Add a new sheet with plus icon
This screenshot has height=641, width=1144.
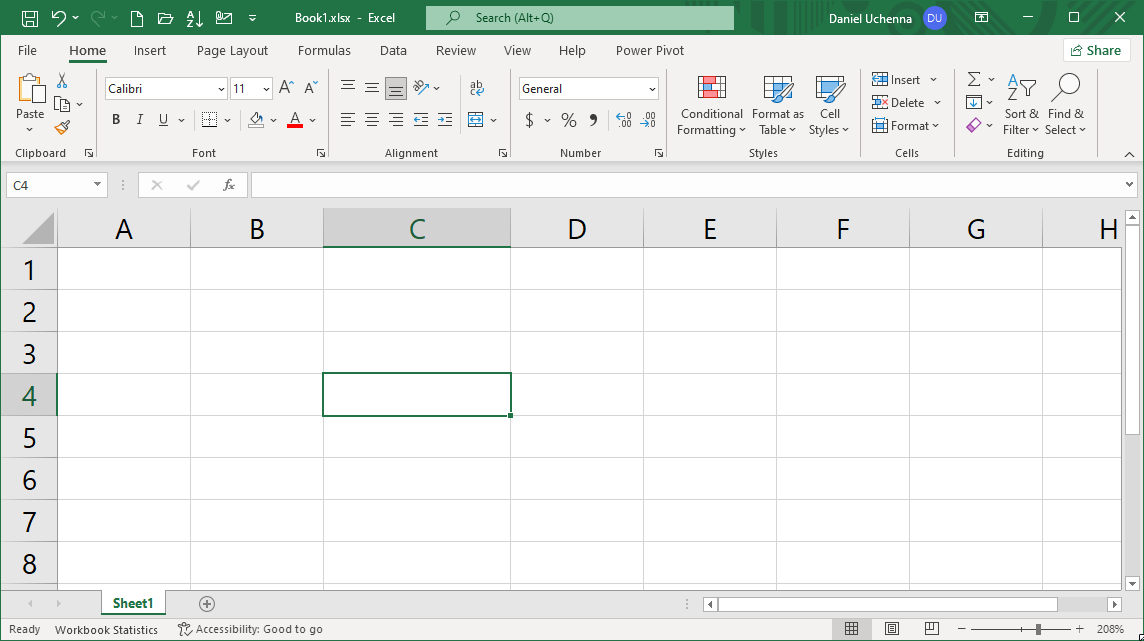[x=207, y=604]
